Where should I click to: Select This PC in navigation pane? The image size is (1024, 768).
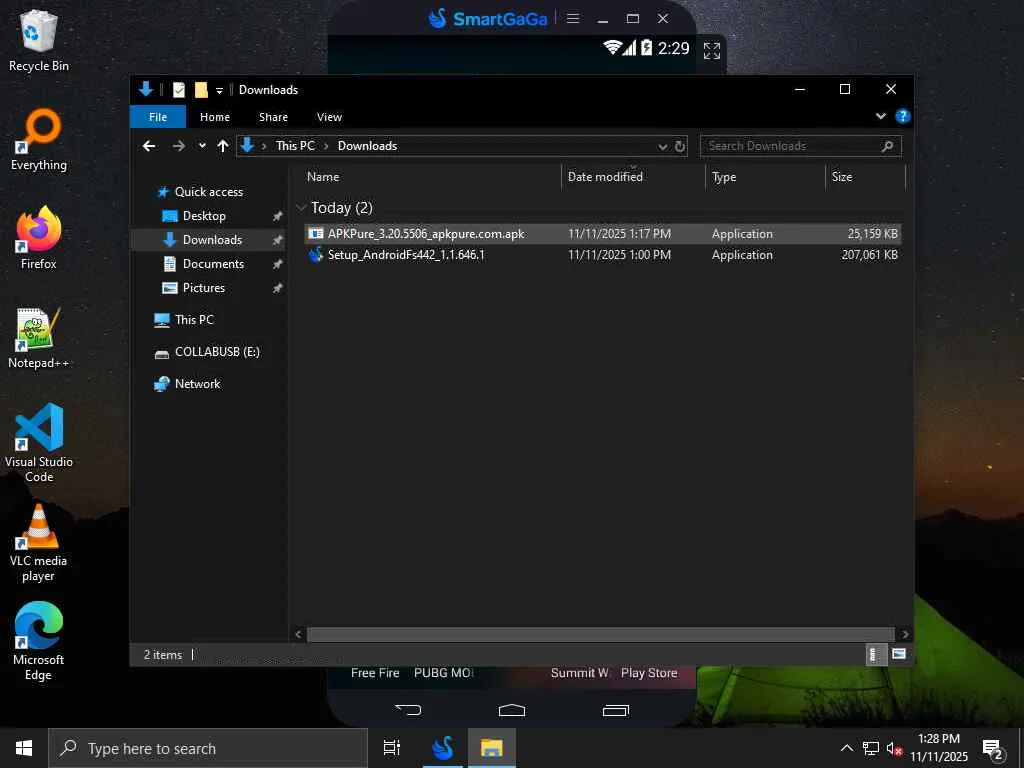tap(194, 319)
